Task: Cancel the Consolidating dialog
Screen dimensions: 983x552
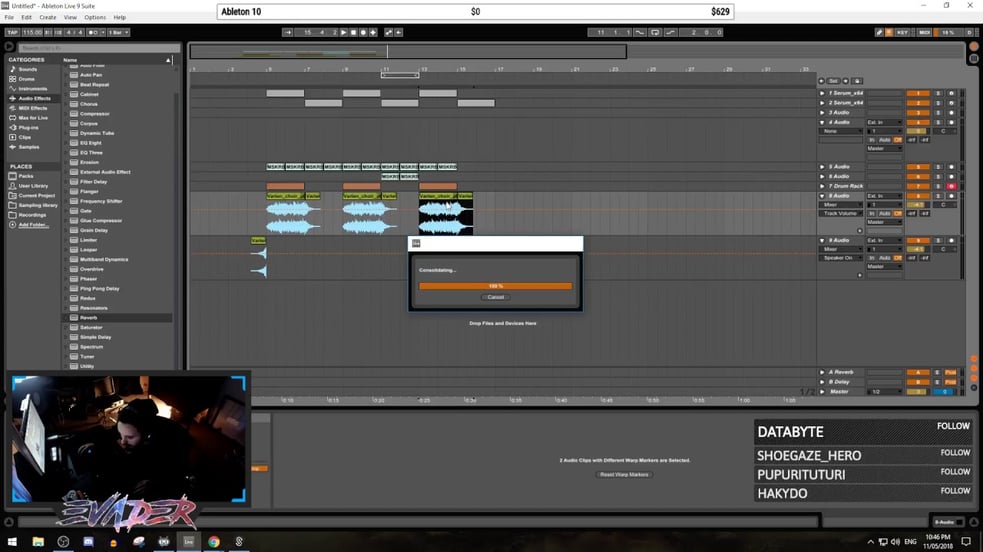Action: tap(495, 297)
